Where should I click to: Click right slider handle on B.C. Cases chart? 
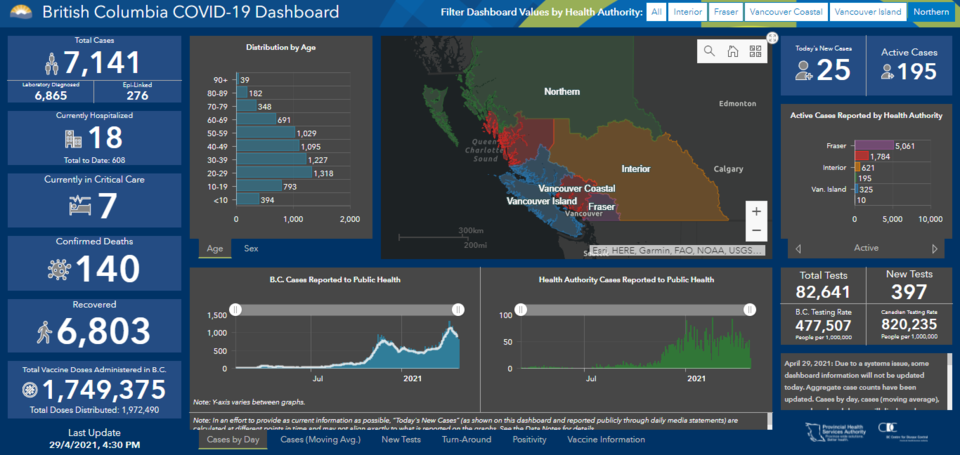click(x=459, y=310)
